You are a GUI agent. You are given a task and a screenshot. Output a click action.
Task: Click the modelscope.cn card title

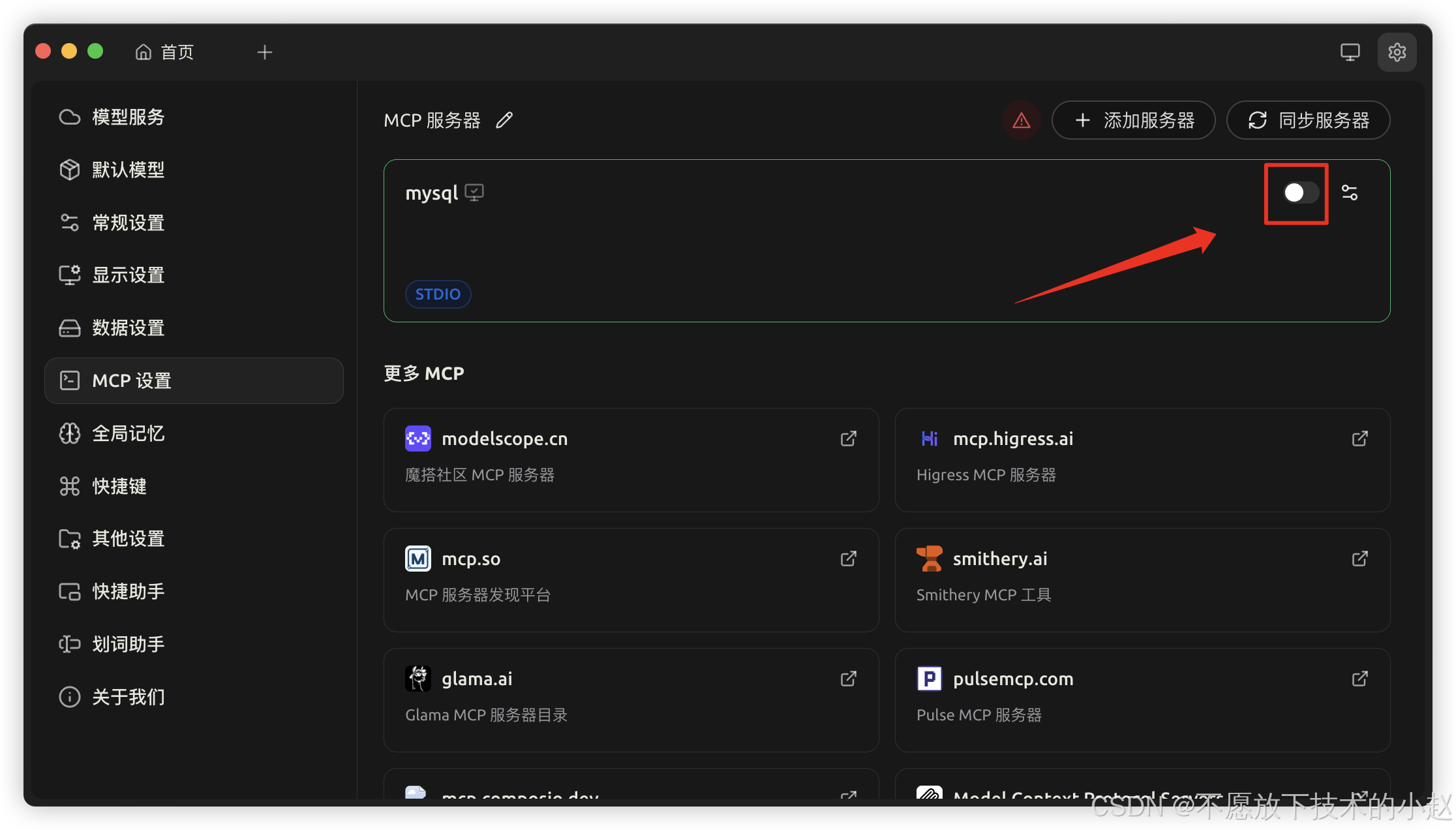coord(505,439)
